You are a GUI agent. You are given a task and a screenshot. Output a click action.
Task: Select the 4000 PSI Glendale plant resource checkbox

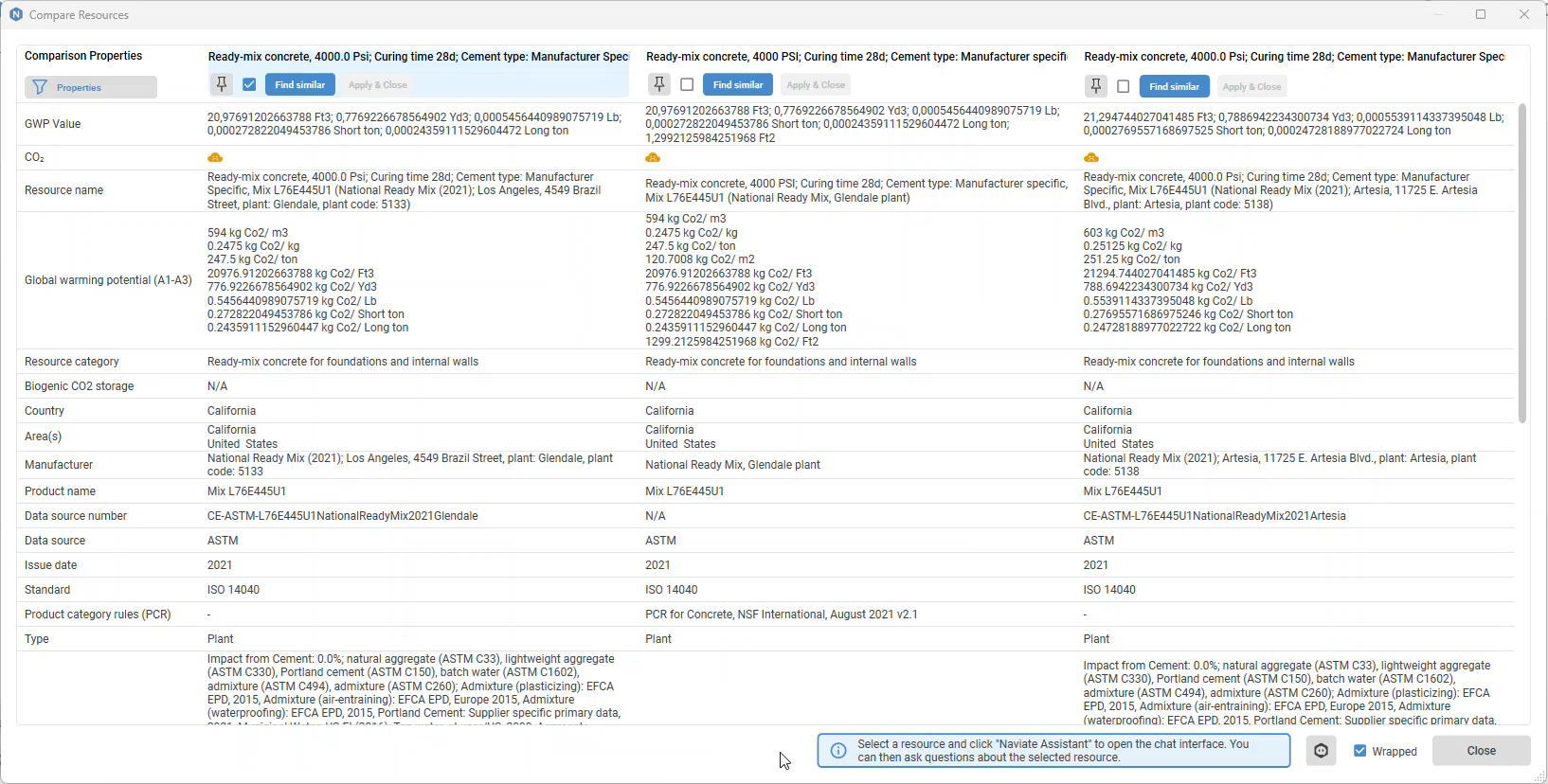687,84
